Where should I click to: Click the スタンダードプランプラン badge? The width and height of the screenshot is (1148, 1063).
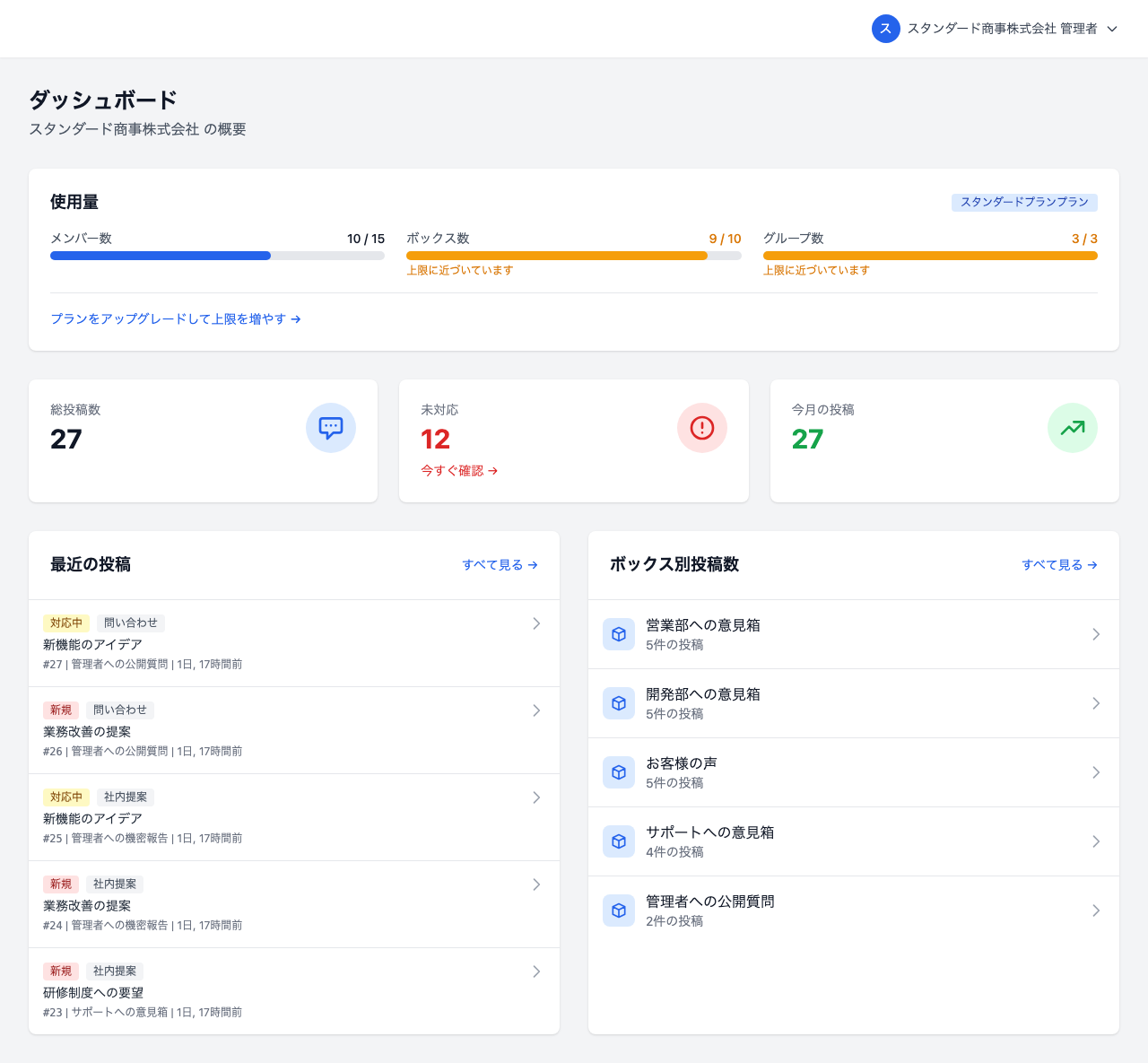1024,203
